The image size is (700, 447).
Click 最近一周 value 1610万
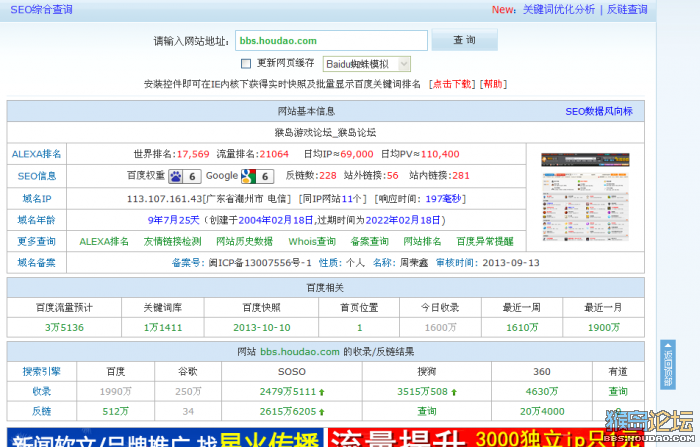click(522, 328)
